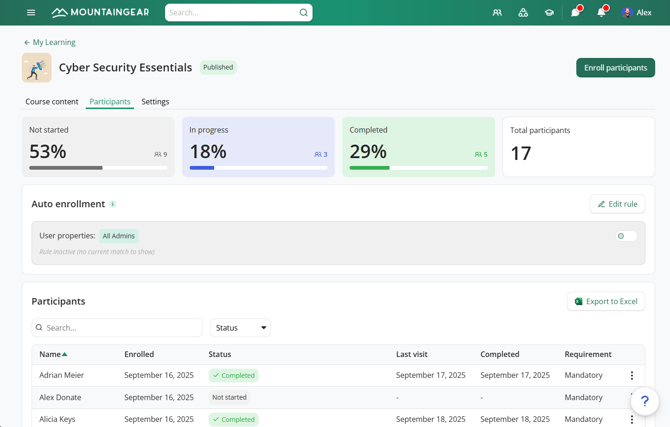Switch to the Course content tab
The width and height of the screenshot is (670, 427).
52,102
